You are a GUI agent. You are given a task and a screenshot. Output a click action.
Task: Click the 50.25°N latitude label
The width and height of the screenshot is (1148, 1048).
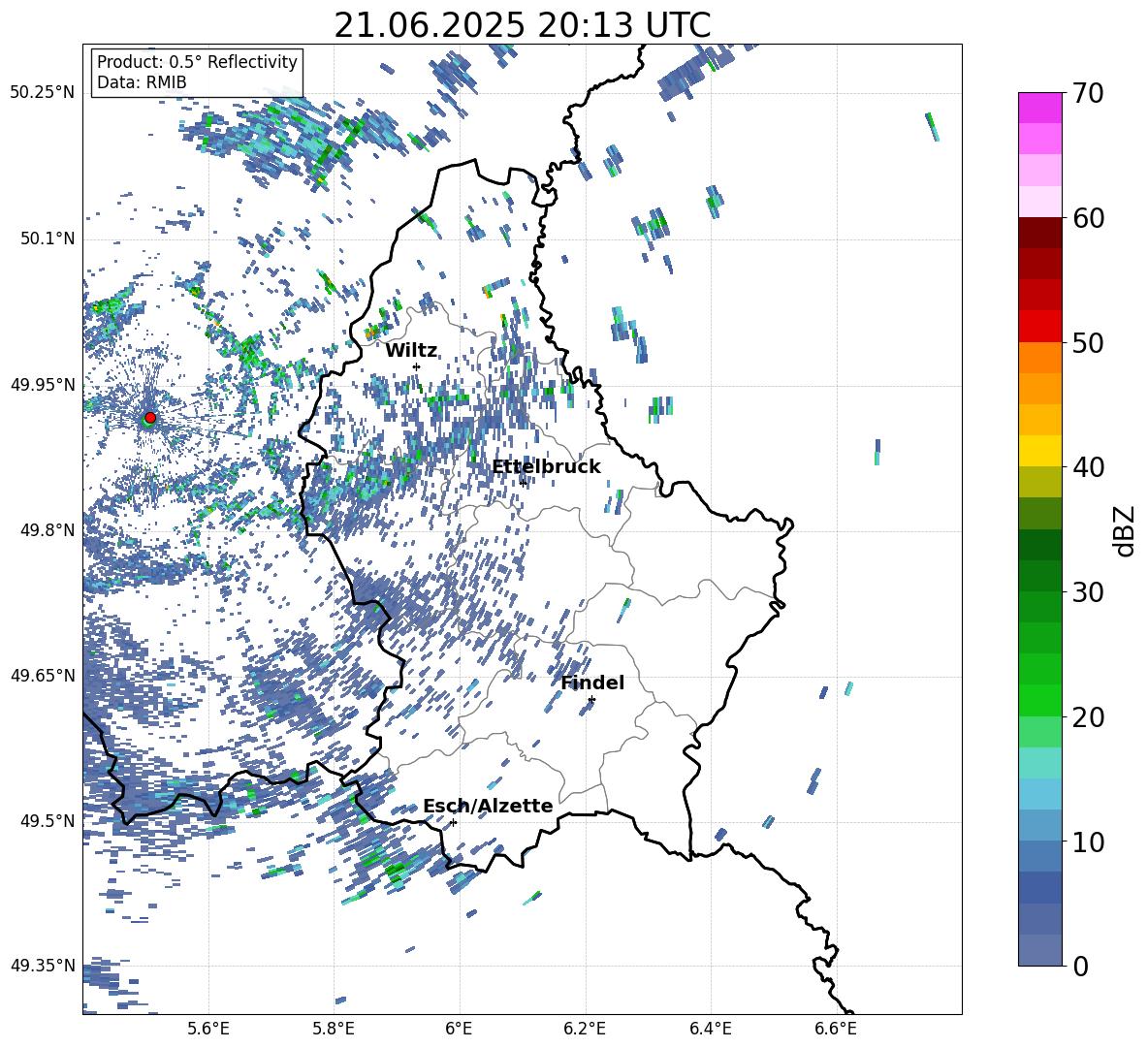pyautogui.click(x=43, y=93)
